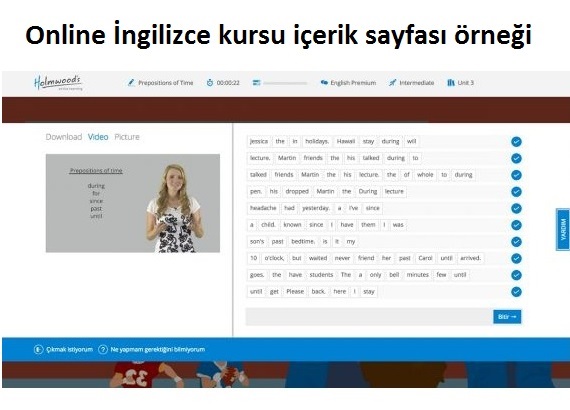The image size is (570, 410).
Task: Click check mark for 'goes. the have students' row
Action: (516, 275)
